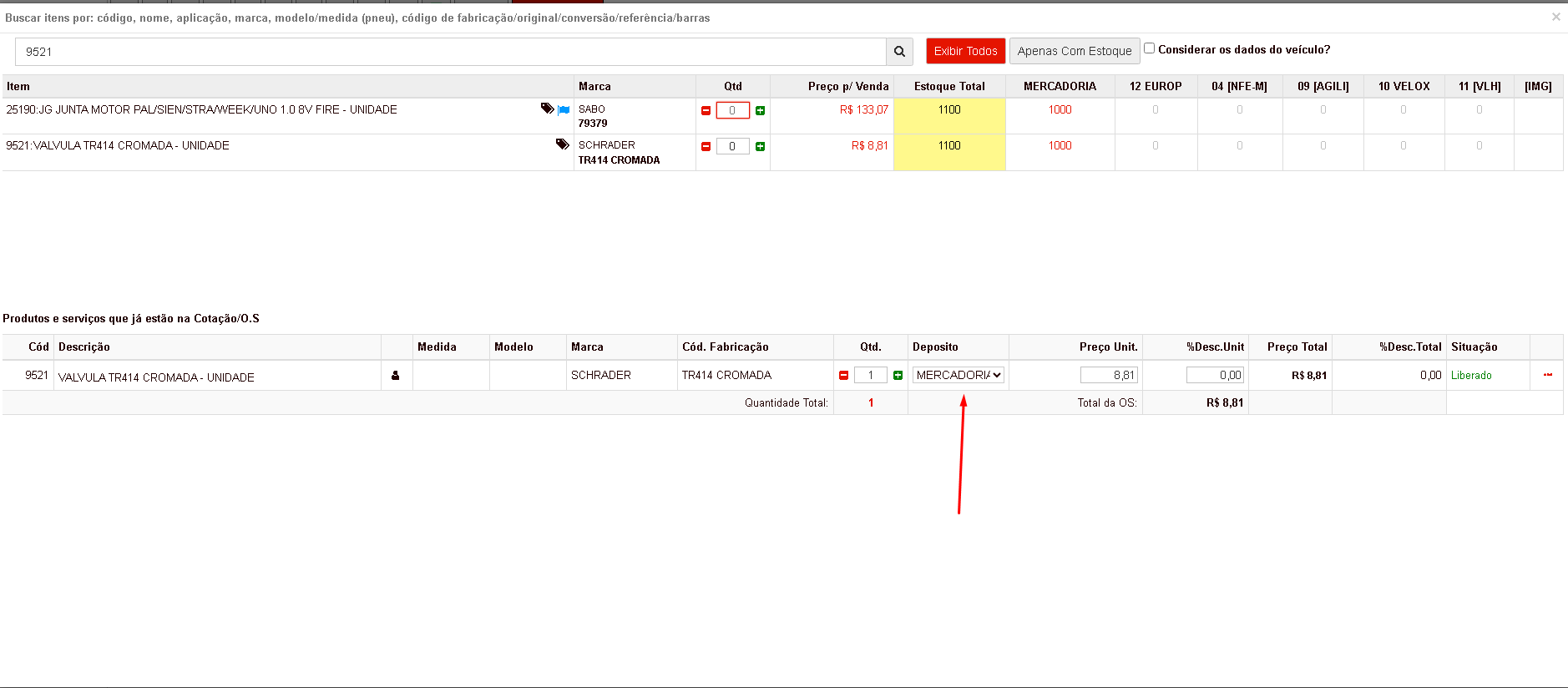Click the tag icon on VALVULA TR414 search row

click(x=563, y=144)
